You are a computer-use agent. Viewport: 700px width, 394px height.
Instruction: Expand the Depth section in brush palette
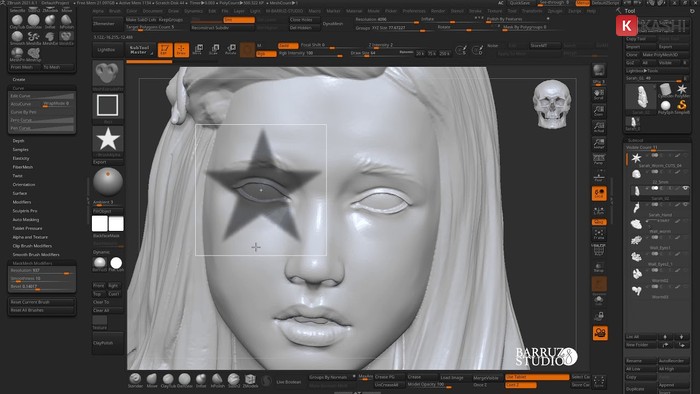(x=18, y=141)
